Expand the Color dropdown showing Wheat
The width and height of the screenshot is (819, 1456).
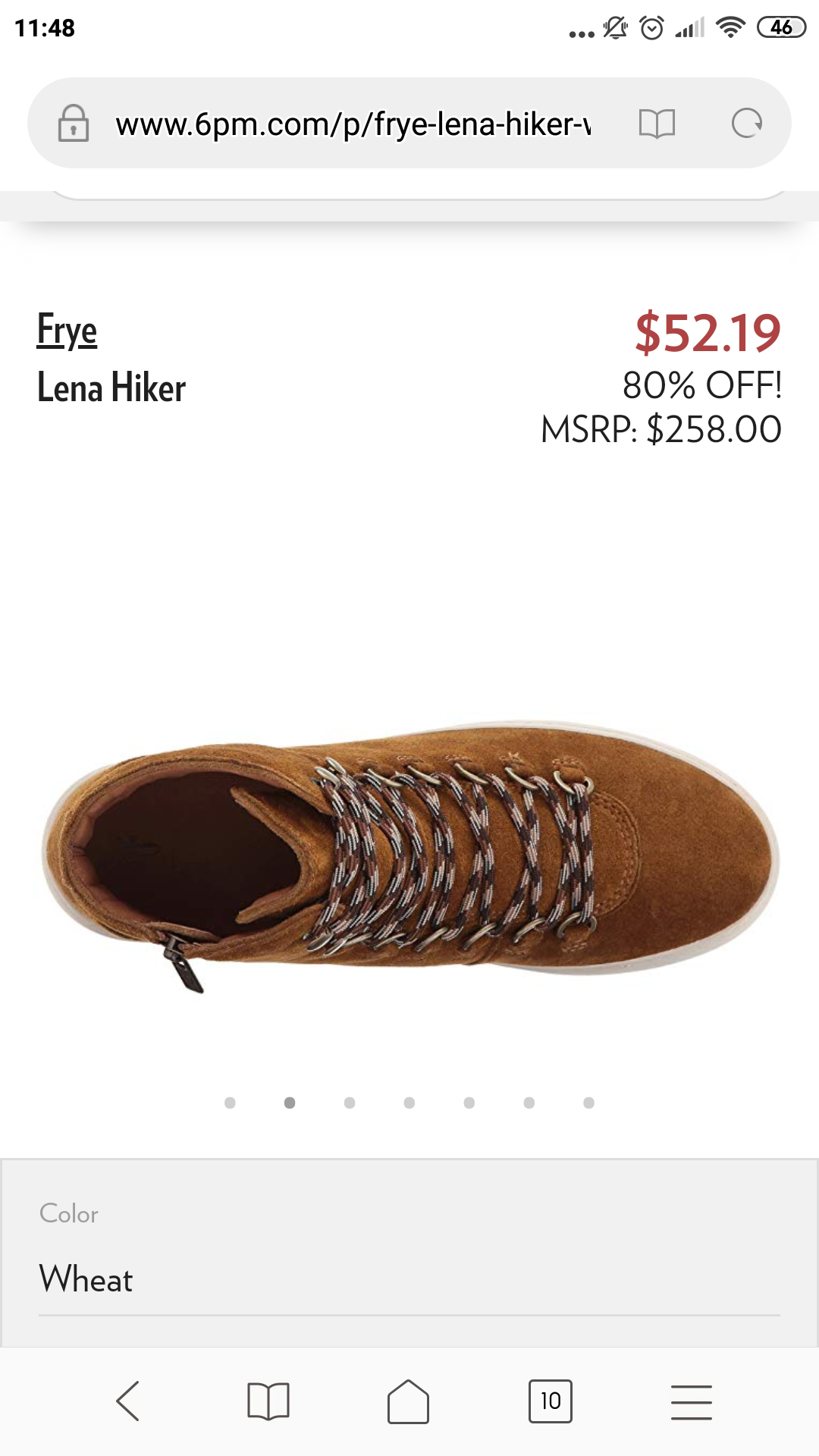coord(409,1279)
